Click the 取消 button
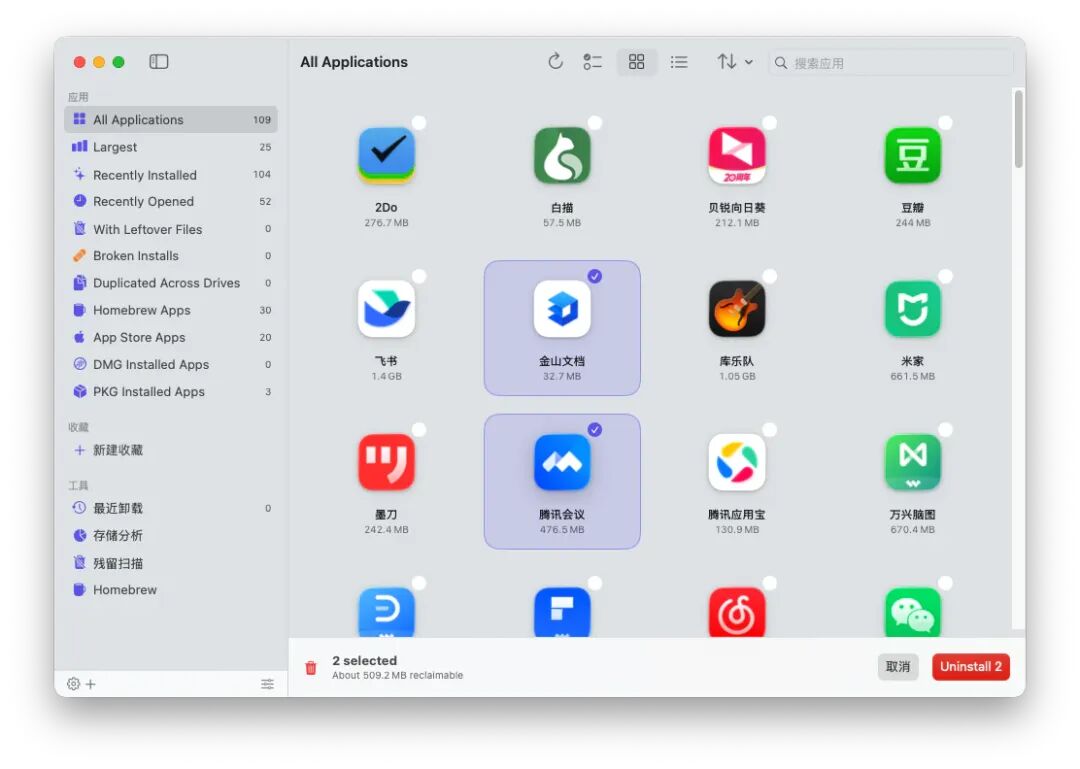Viewport: 1080px width, 769px height. pyautogui.click(x=897, y=666)
